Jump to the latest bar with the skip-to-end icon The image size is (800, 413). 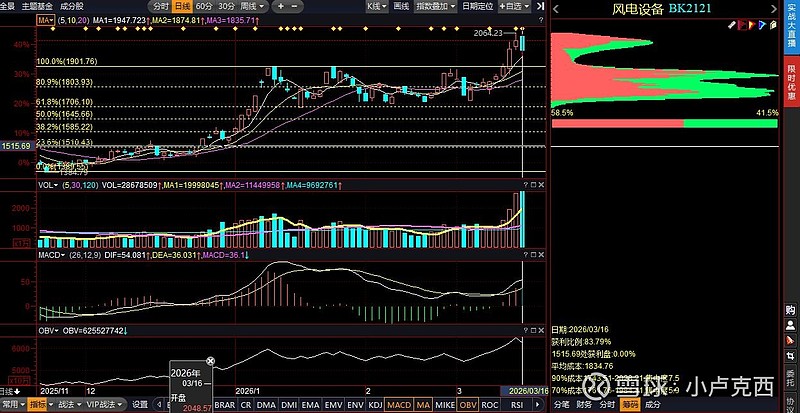(540, 6)
